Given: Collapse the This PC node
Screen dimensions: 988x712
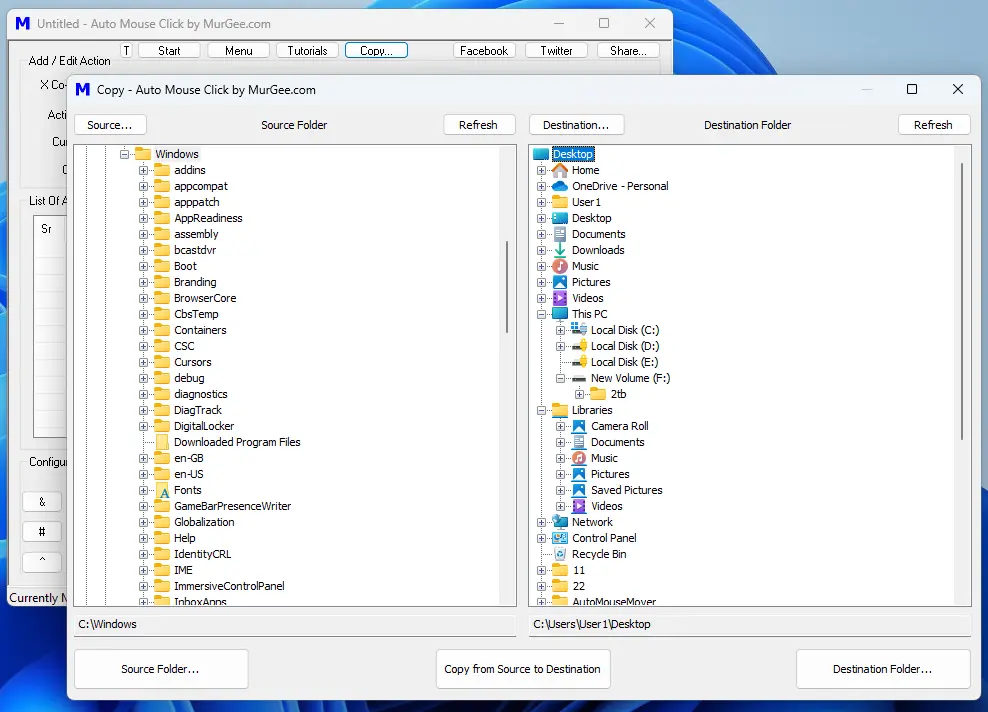Looking at the screenshot, I should 541,314.
